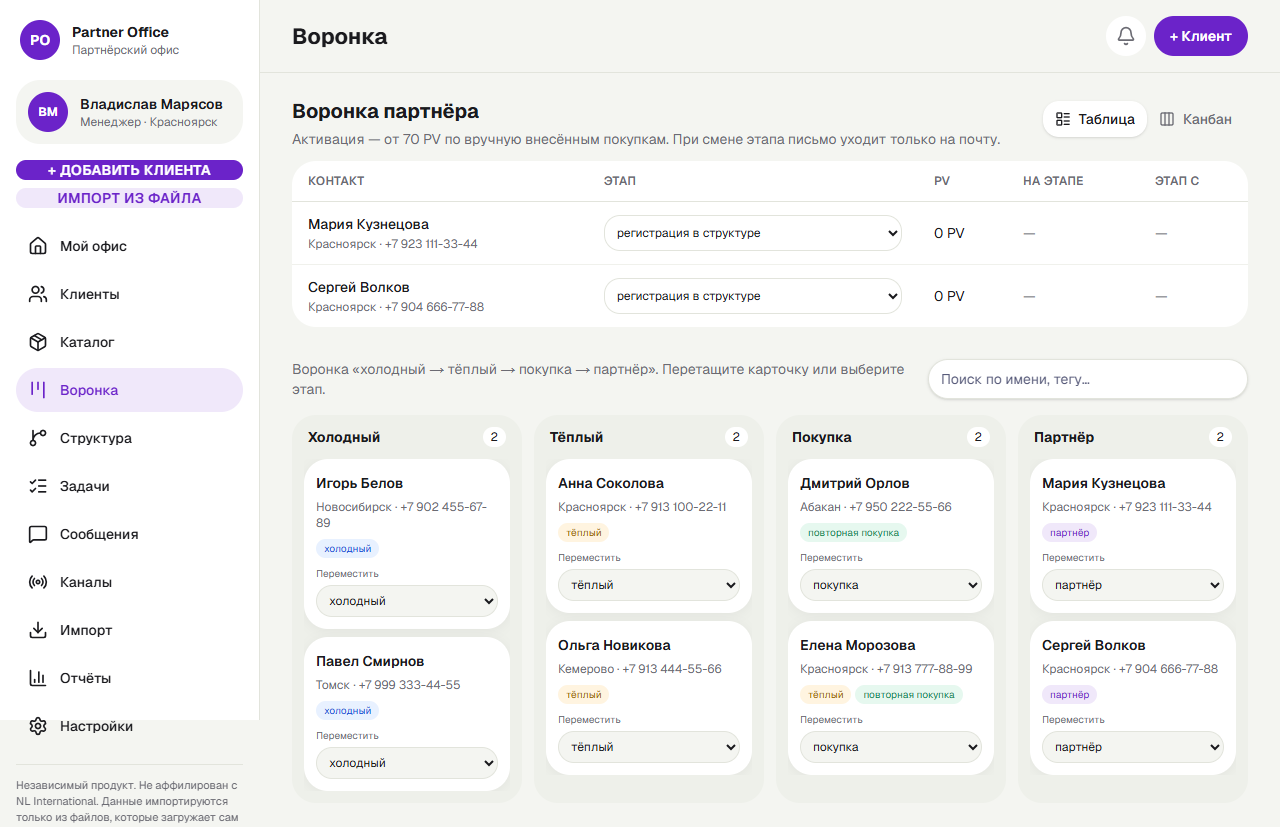Open Структура branch icon
The height and width of the screenshot is (827, 1280).
pos(38,438)
